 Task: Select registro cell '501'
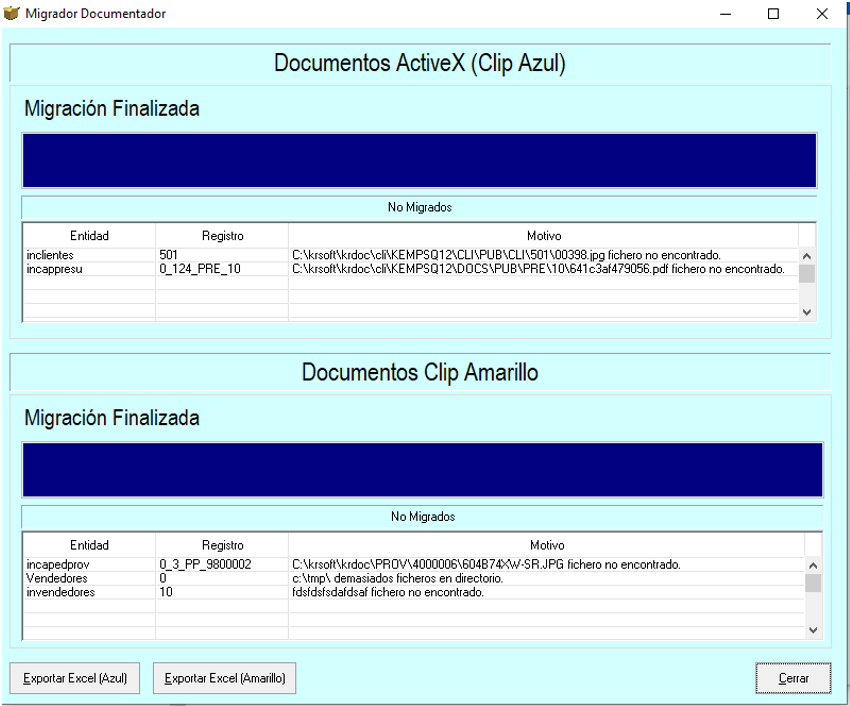click(222, 255)
